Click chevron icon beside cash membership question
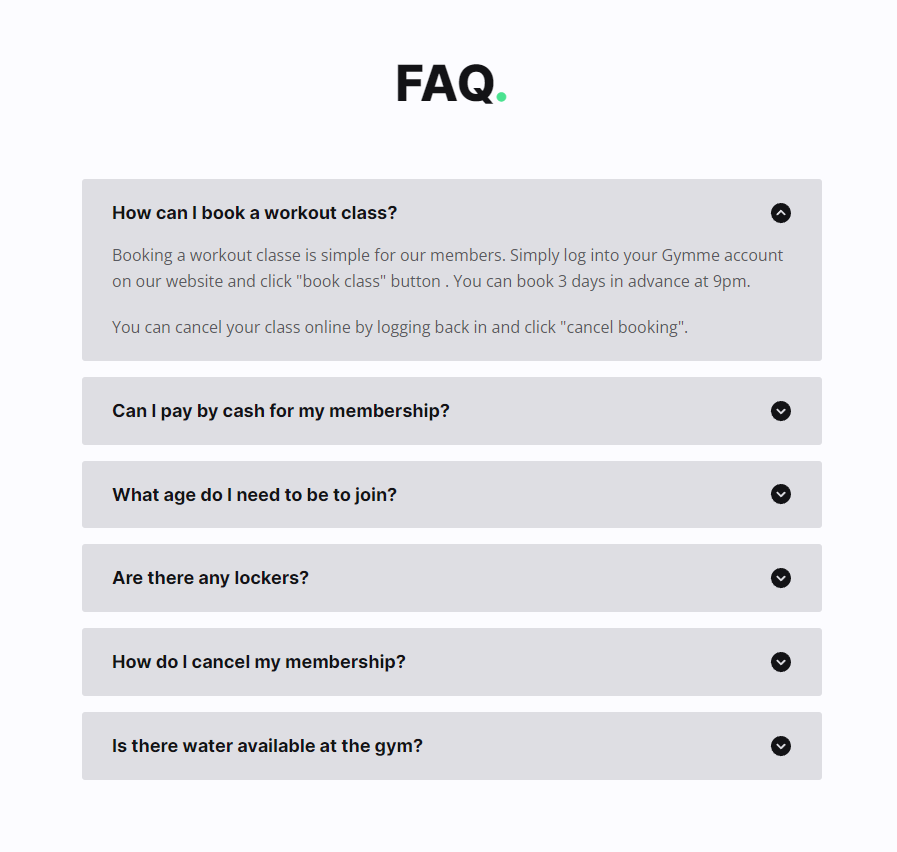 coord(780,411)
